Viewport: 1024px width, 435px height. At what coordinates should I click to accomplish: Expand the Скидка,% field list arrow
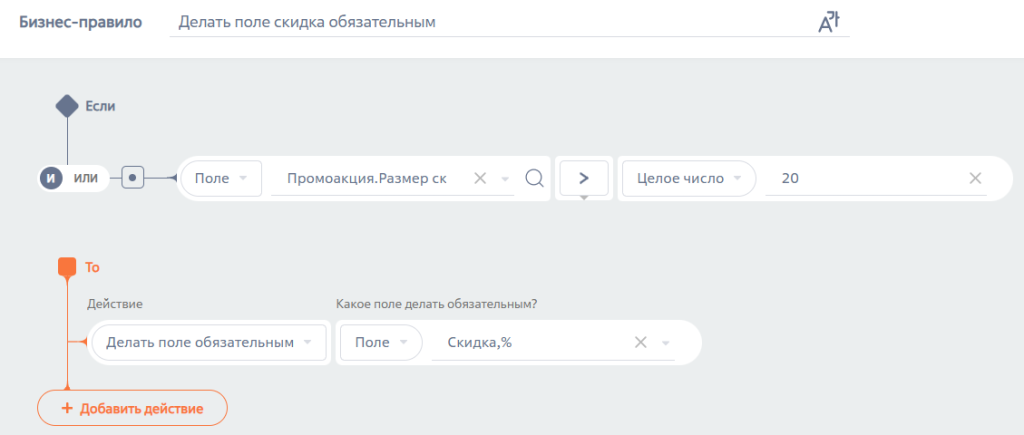(666, 343)
